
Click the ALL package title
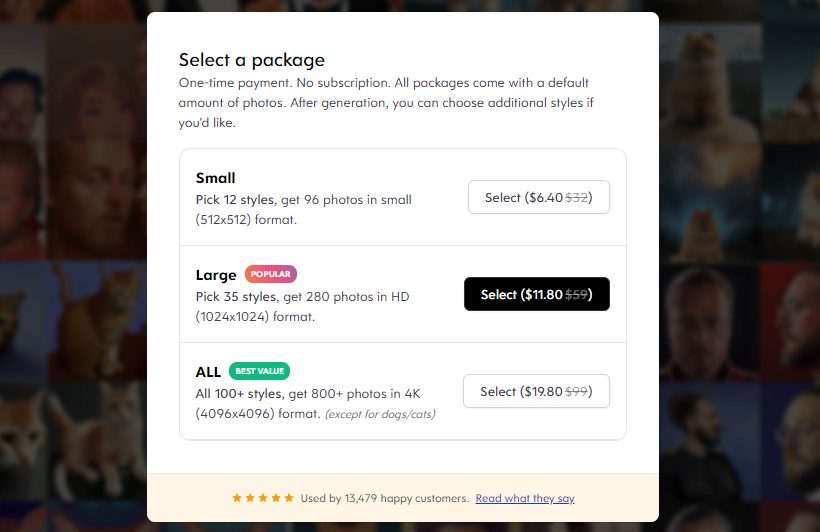[x=208, y=372]
